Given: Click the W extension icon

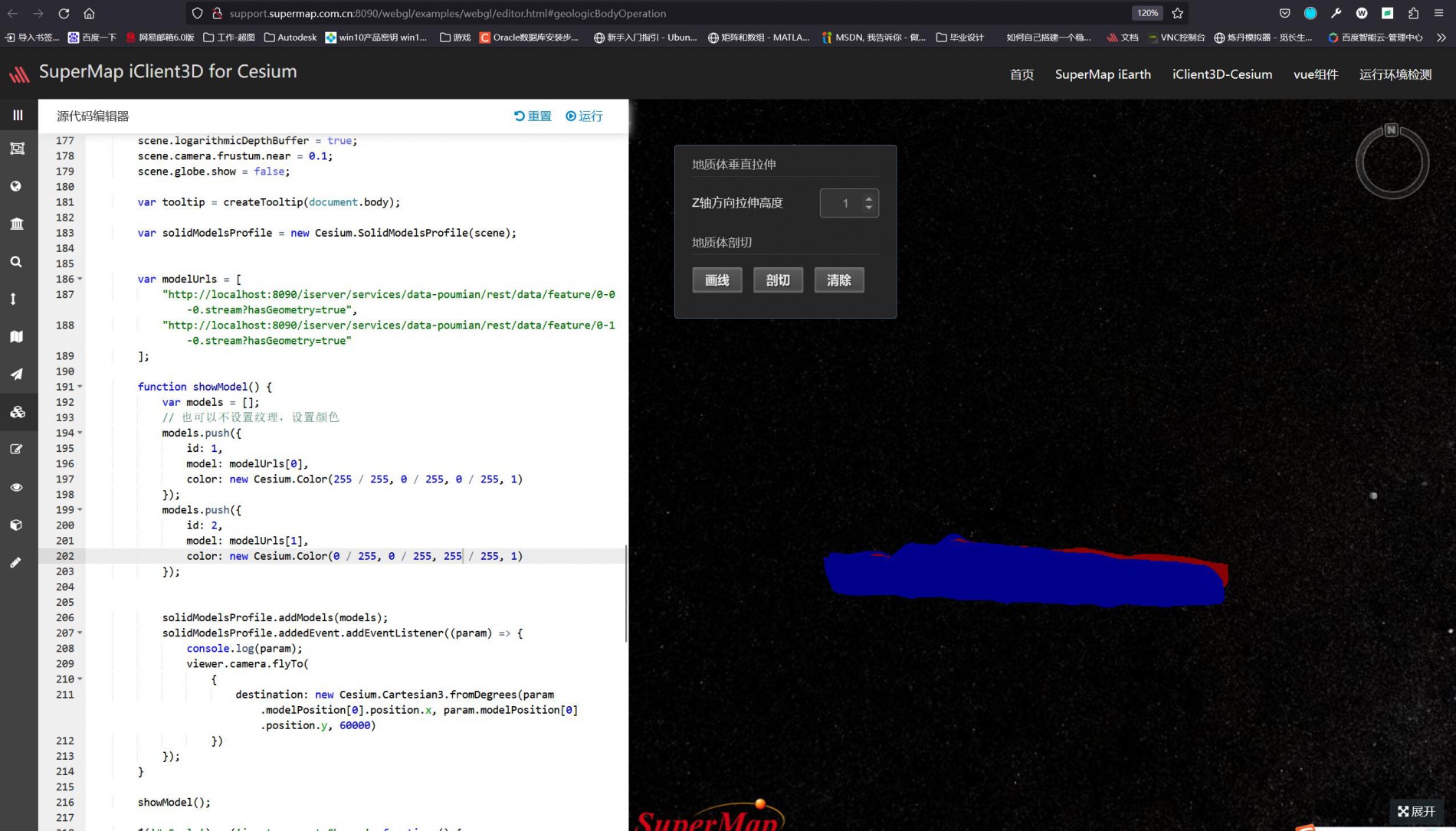Looking at the screenshot, I should (x=1362, y=13).
